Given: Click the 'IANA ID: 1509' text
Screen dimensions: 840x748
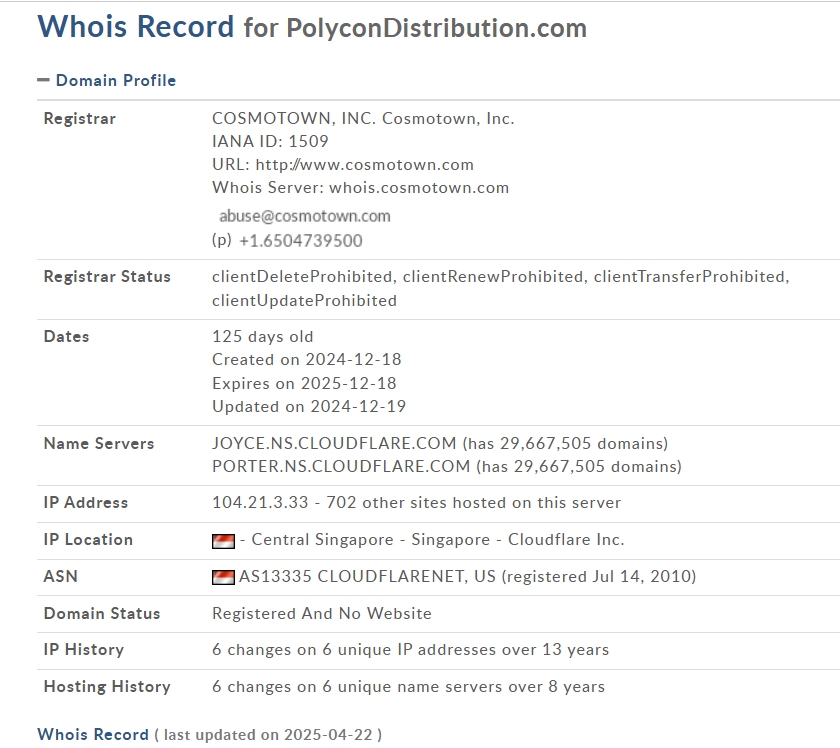Looking at the screenshot, I should tap(270, 141).
